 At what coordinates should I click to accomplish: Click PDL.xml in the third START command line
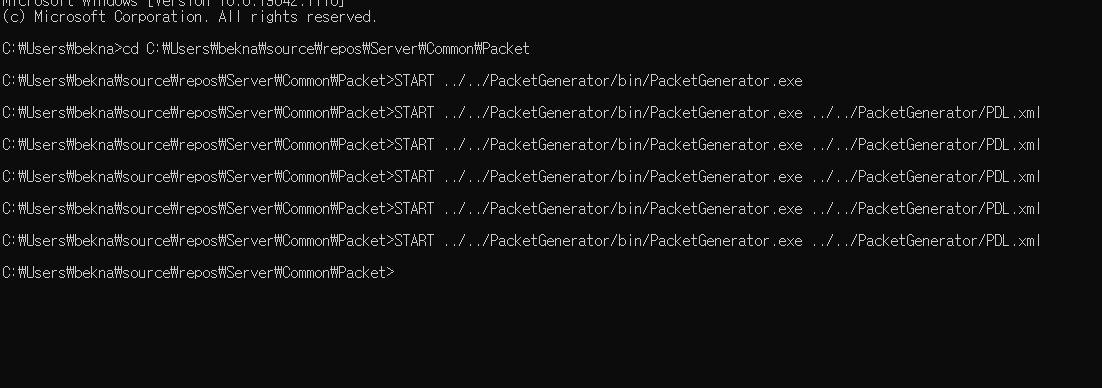(x=1013, y=145)
